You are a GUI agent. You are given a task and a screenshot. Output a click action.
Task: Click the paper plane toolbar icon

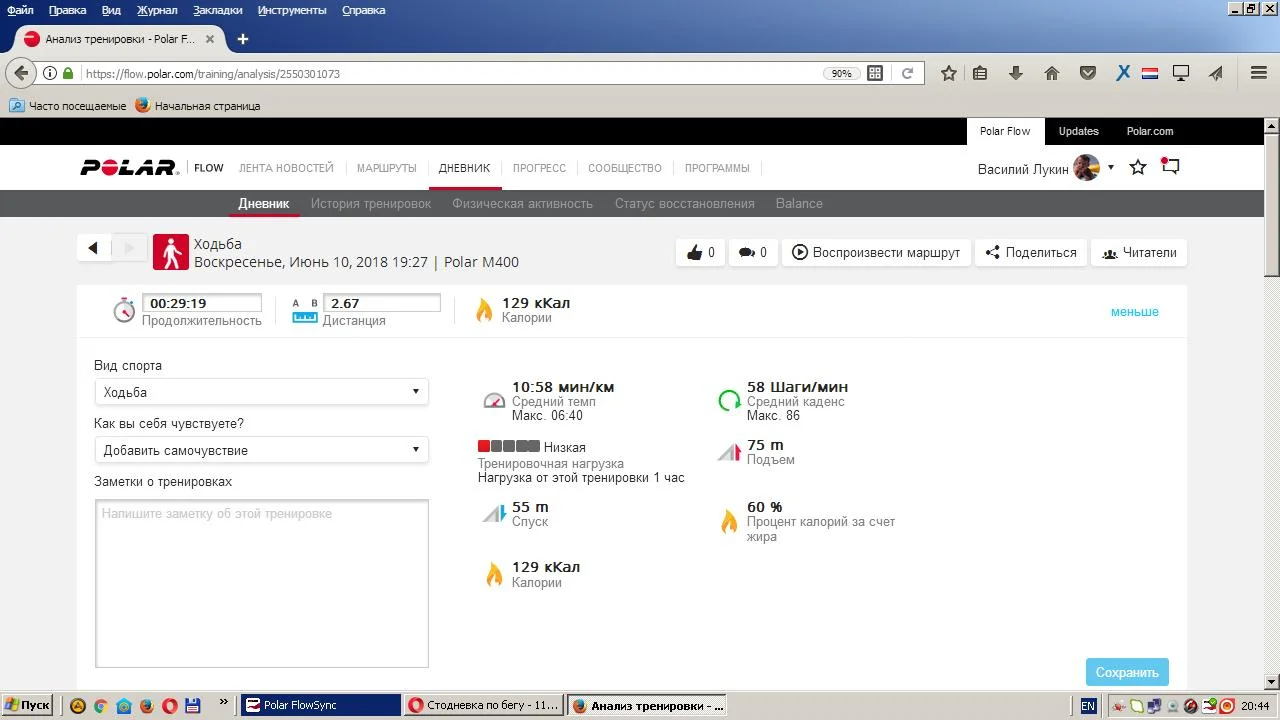[x=1216, y=73]
